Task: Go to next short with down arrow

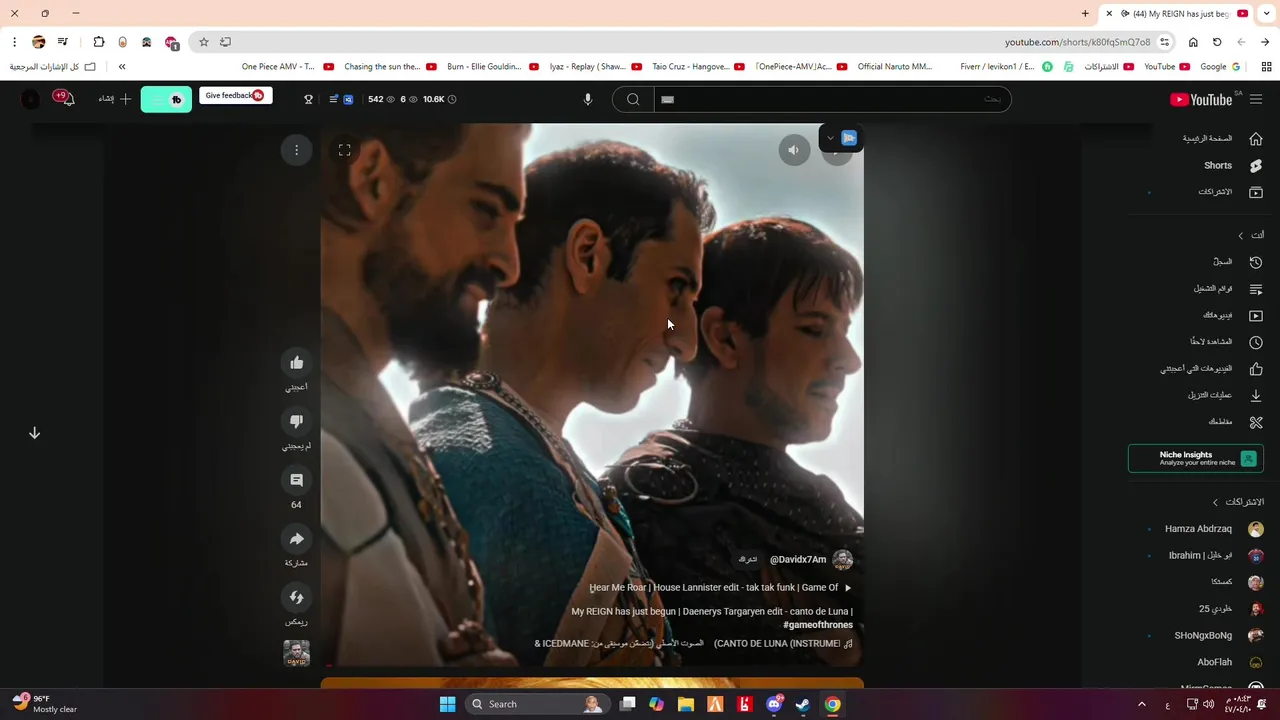Action: tap(34, 433)
